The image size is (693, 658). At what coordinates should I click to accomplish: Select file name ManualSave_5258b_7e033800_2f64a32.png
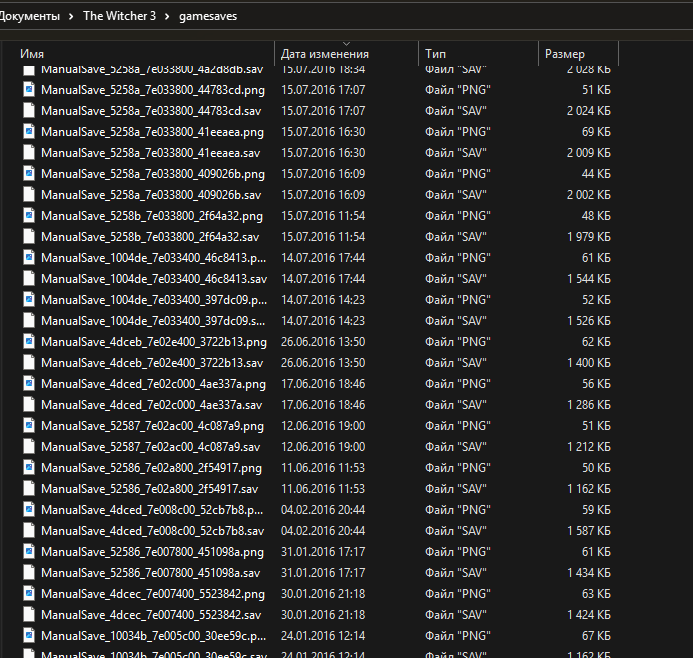pyautogui.click(x=152, y=216)
